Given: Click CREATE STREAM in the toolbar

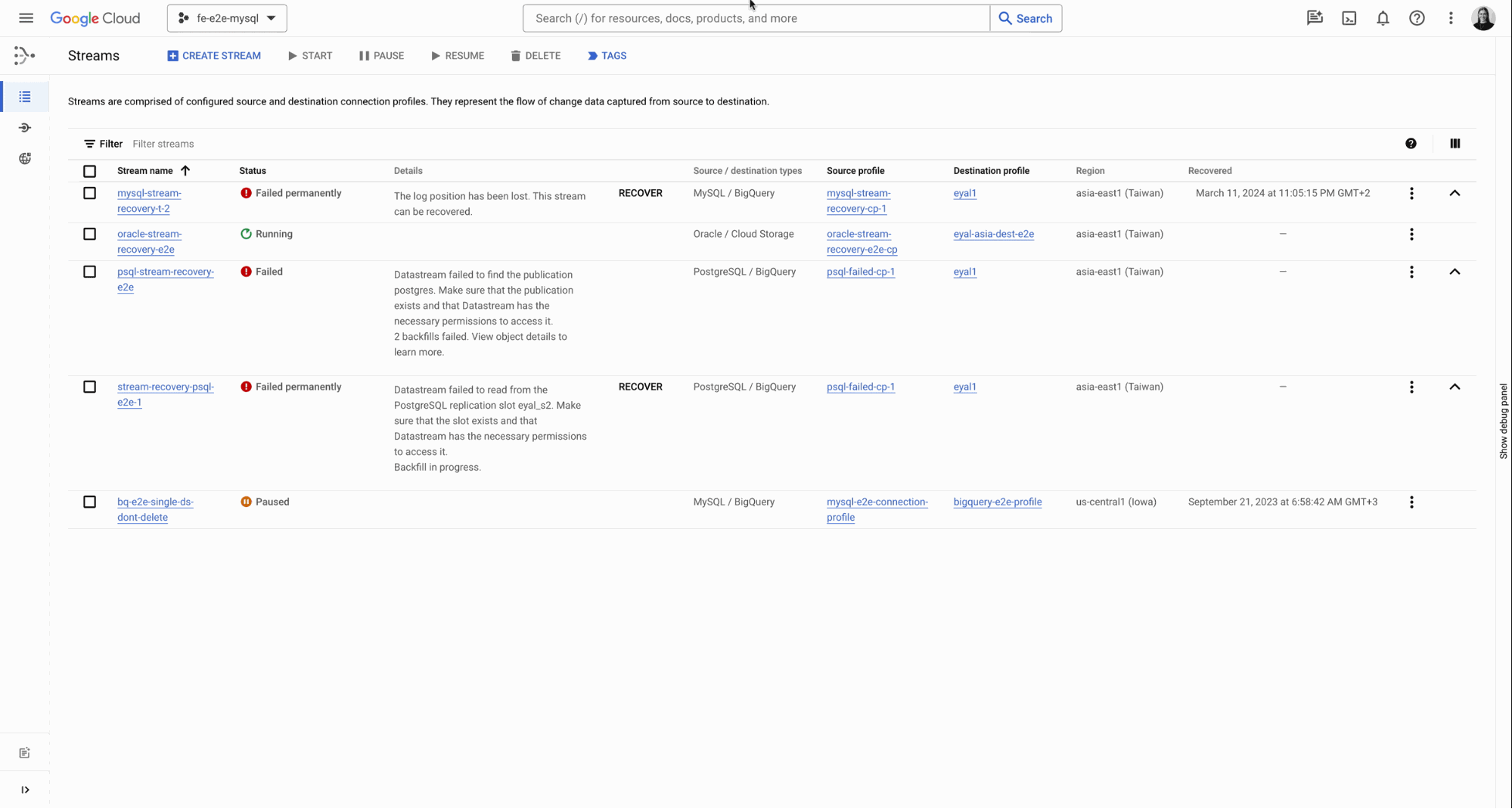Looking at the screenshot, I should tap(214, 56).
